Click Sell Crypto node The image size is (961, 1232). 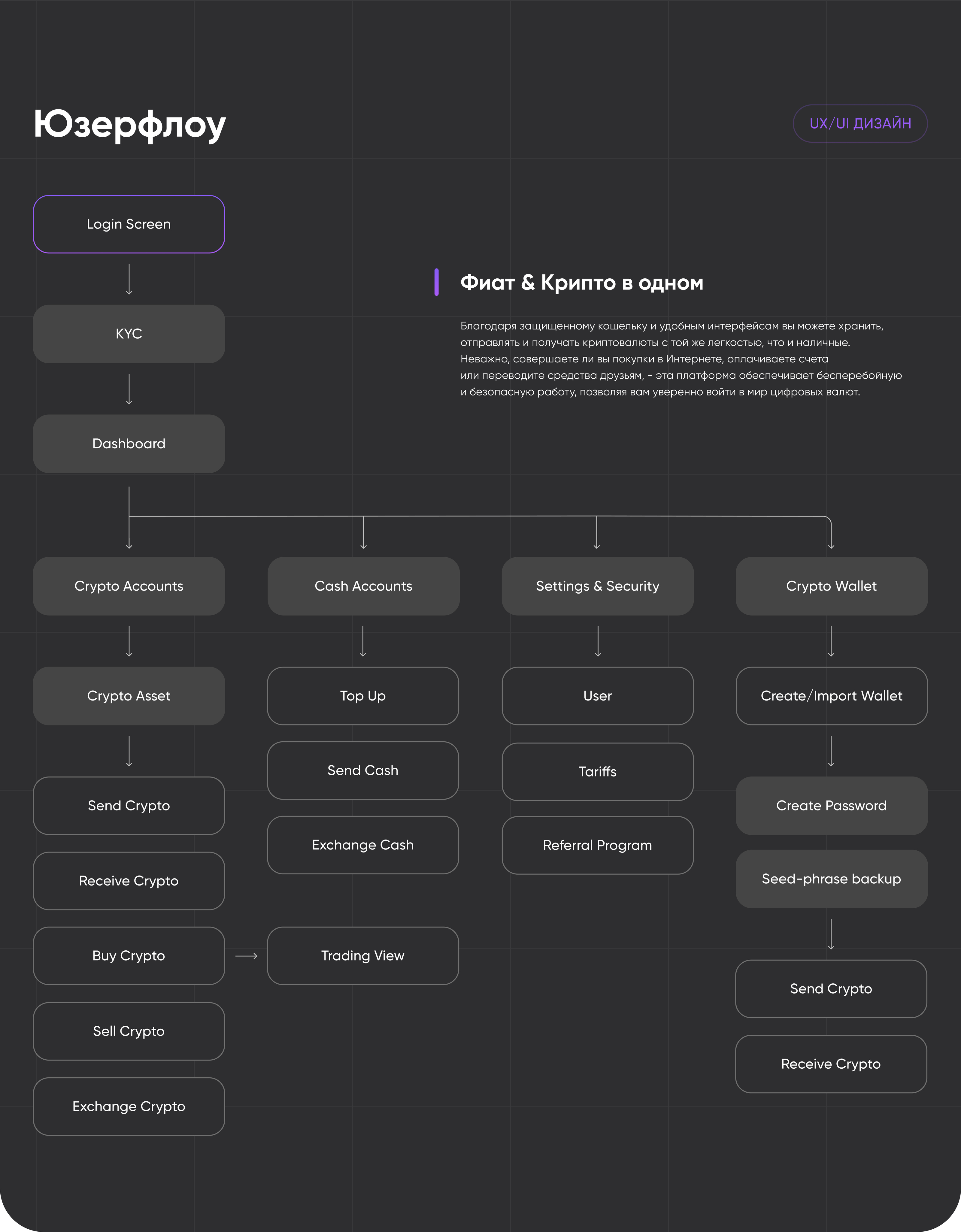click(129, 1031)
